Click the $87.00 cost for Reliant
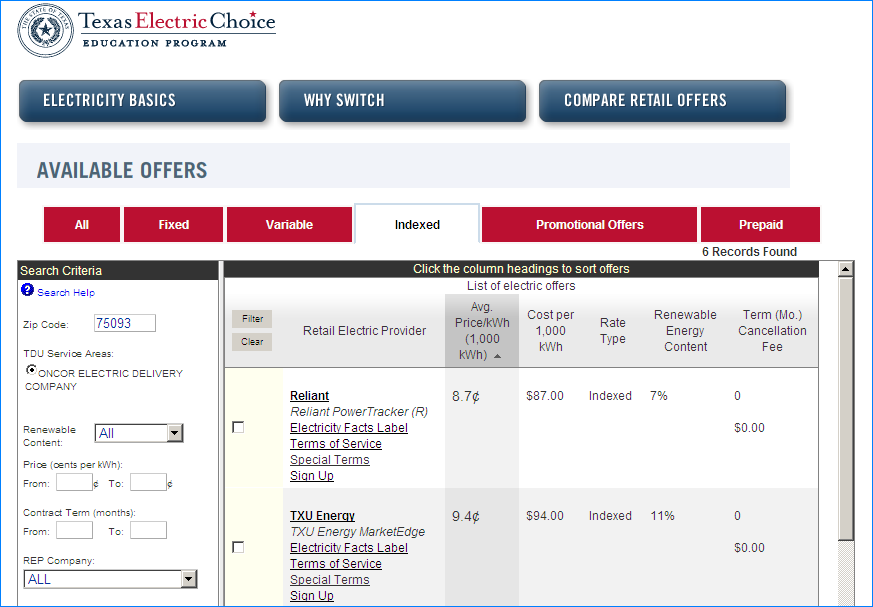This screenshot has width=873, height=607. (x=545, y=396)
